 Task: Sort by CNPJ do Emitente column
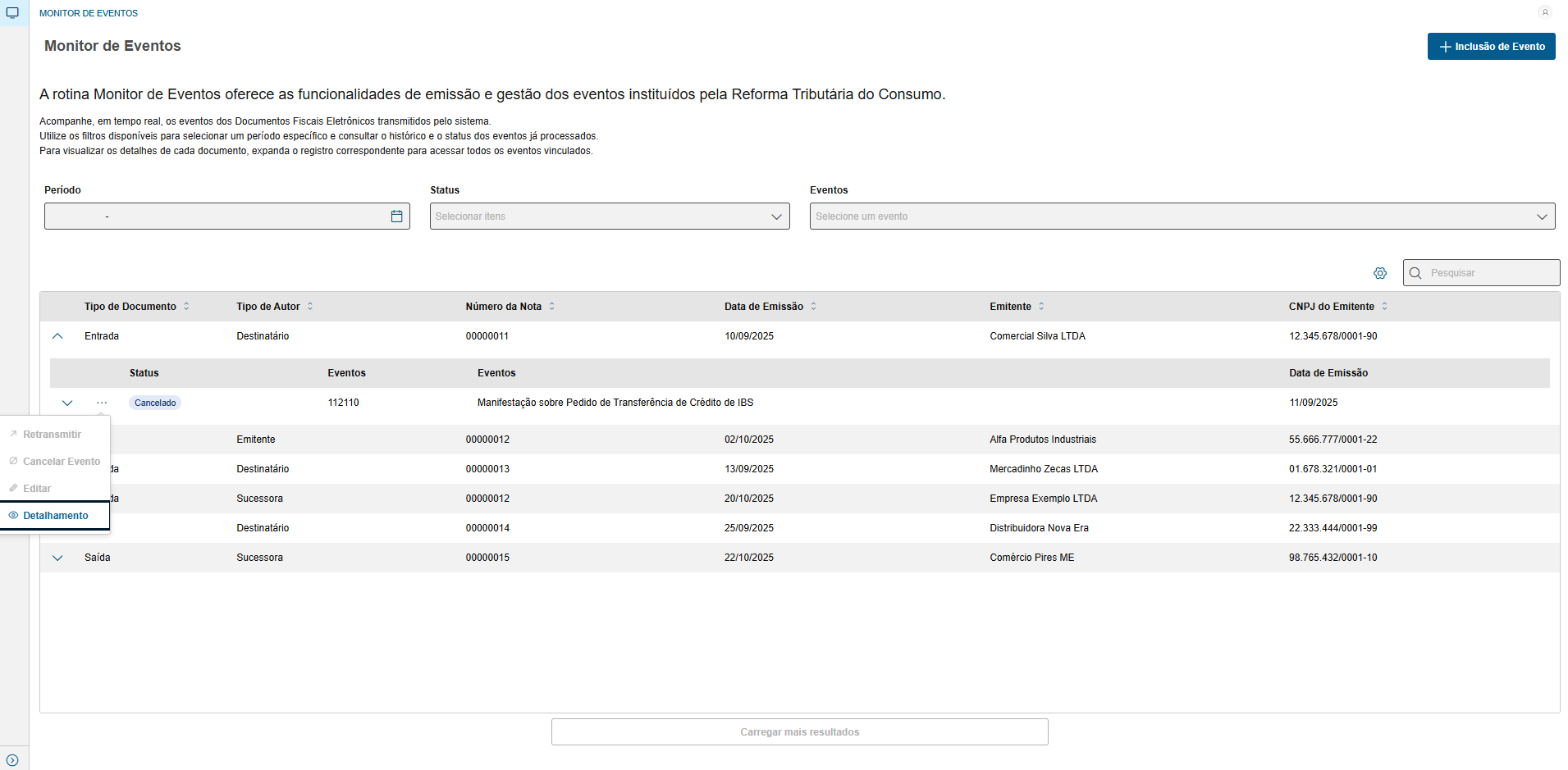point(1384,307)
